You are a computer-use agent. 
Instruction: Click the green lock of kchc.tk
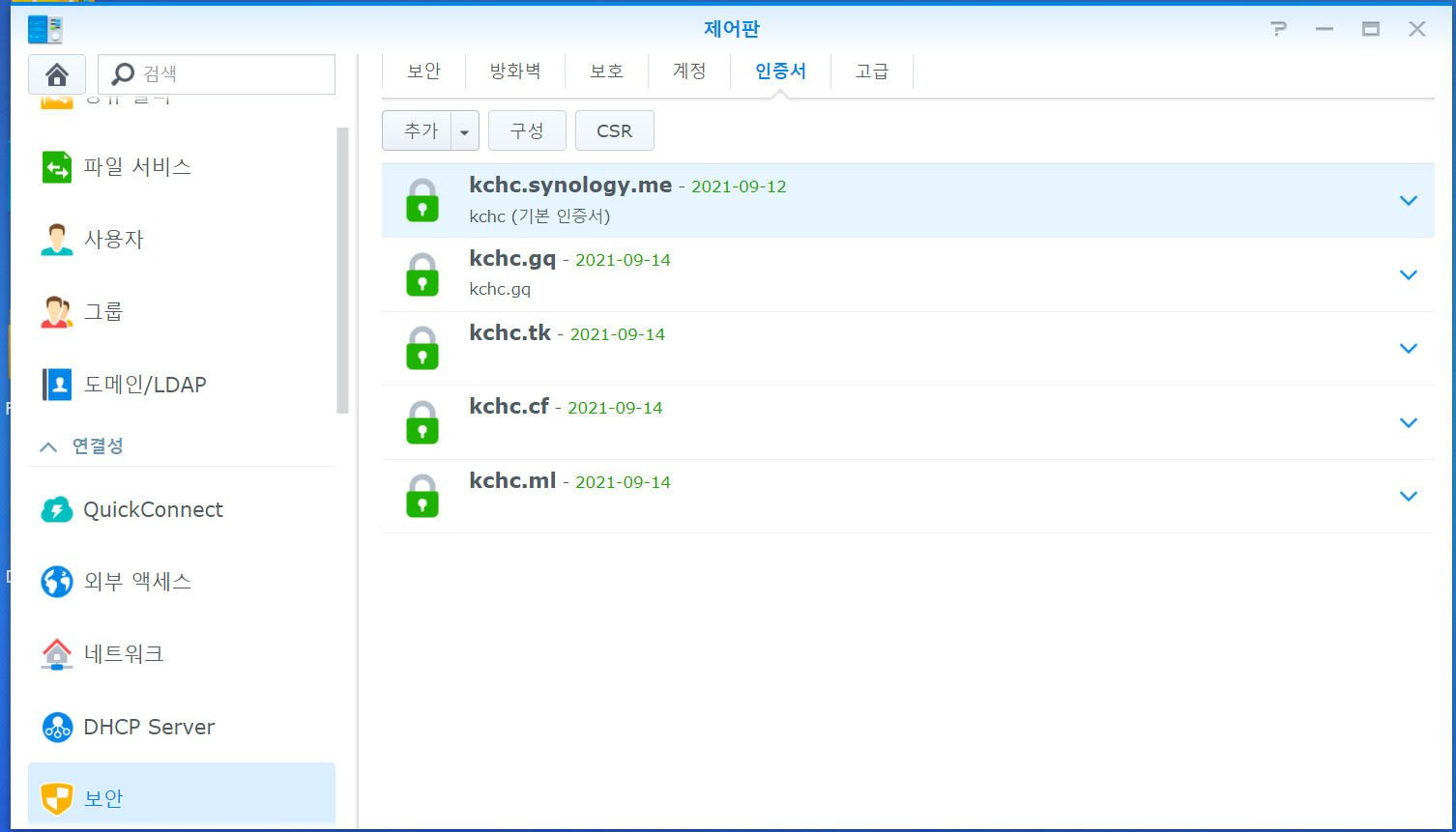point(422,348)
